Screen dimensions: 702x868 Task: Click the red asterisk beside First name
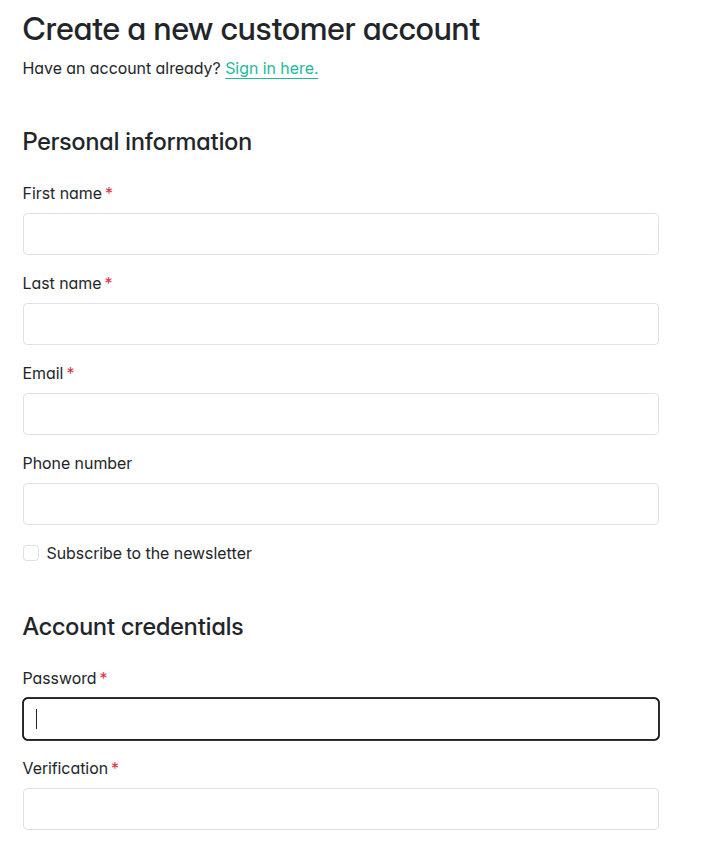[x=109, y=192]
